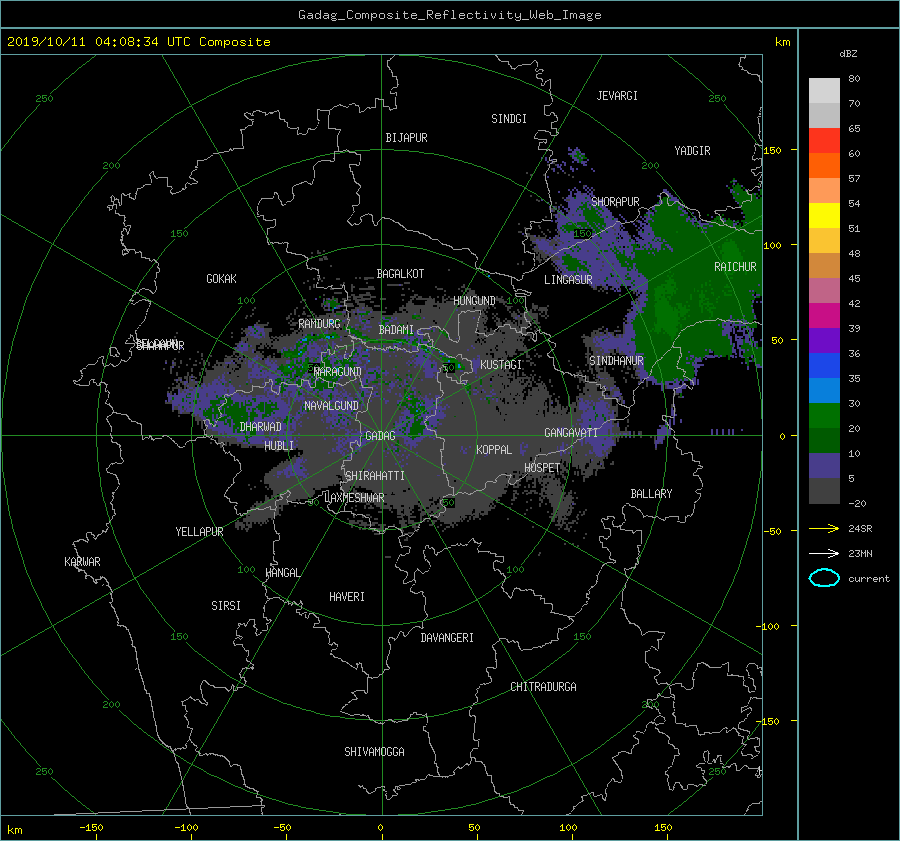Click the CHITRADURGA city label
Screen dimensions: 900x841
pos(543,687)
